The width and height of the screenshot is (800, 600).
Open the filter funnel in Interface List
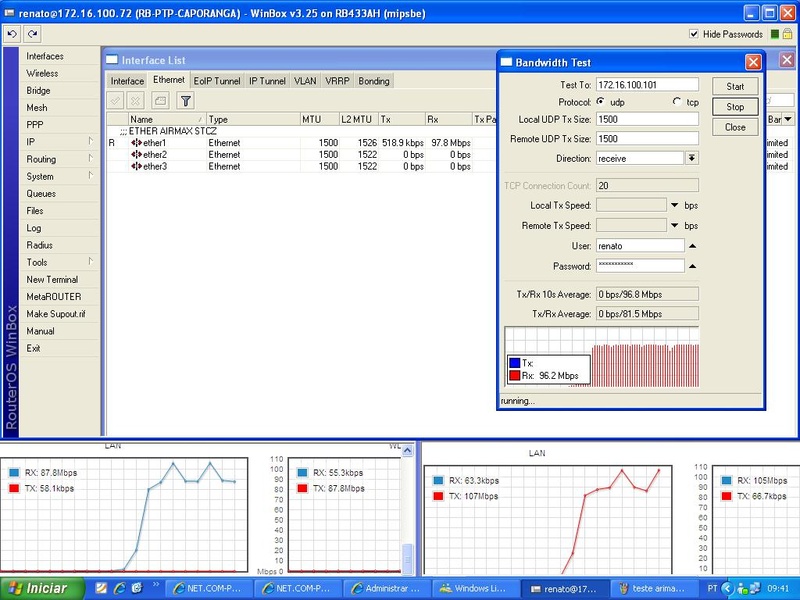(186, 101)
